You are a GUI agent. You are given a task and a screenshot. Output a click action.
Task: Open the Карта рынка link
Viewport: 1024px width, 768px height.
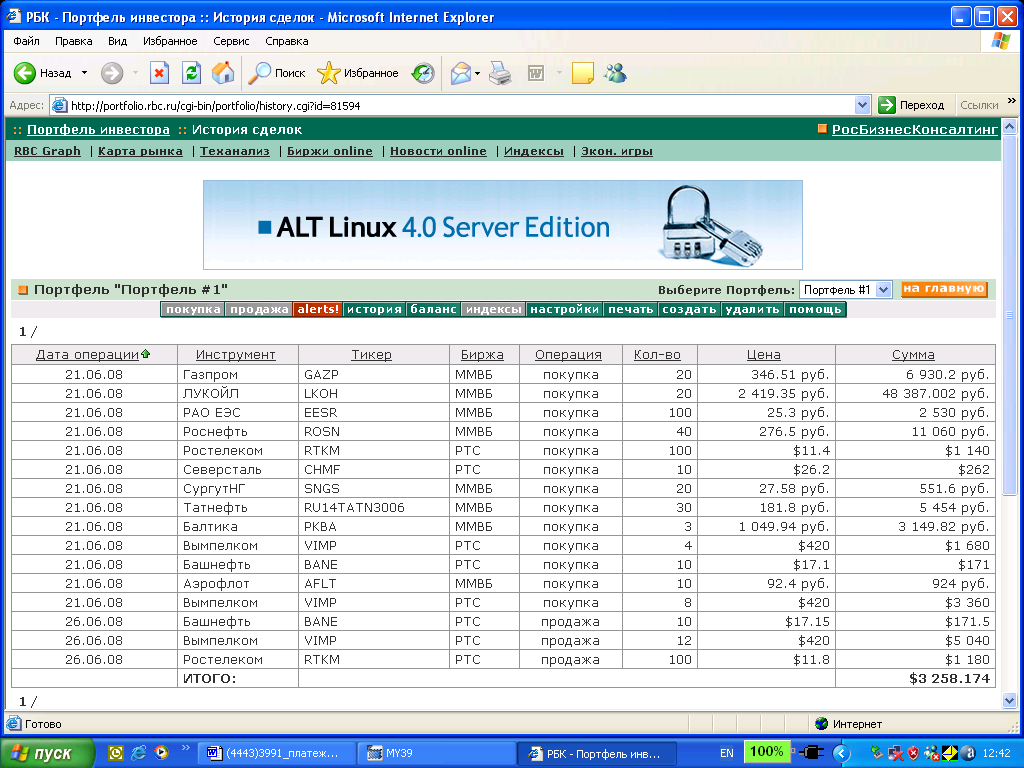(x=140, y=151)
